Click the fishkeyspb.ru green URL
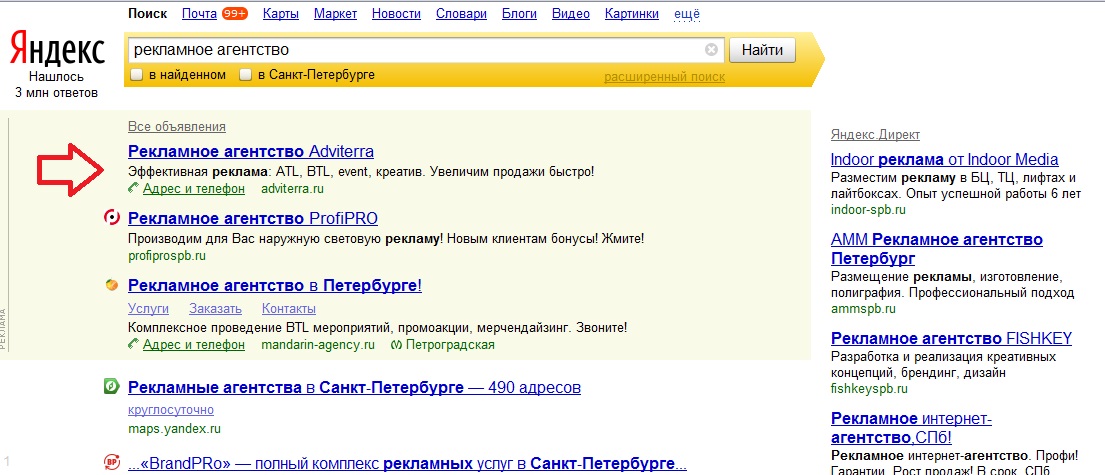Viewport: 1105px width, 475px height. (870, 388)
